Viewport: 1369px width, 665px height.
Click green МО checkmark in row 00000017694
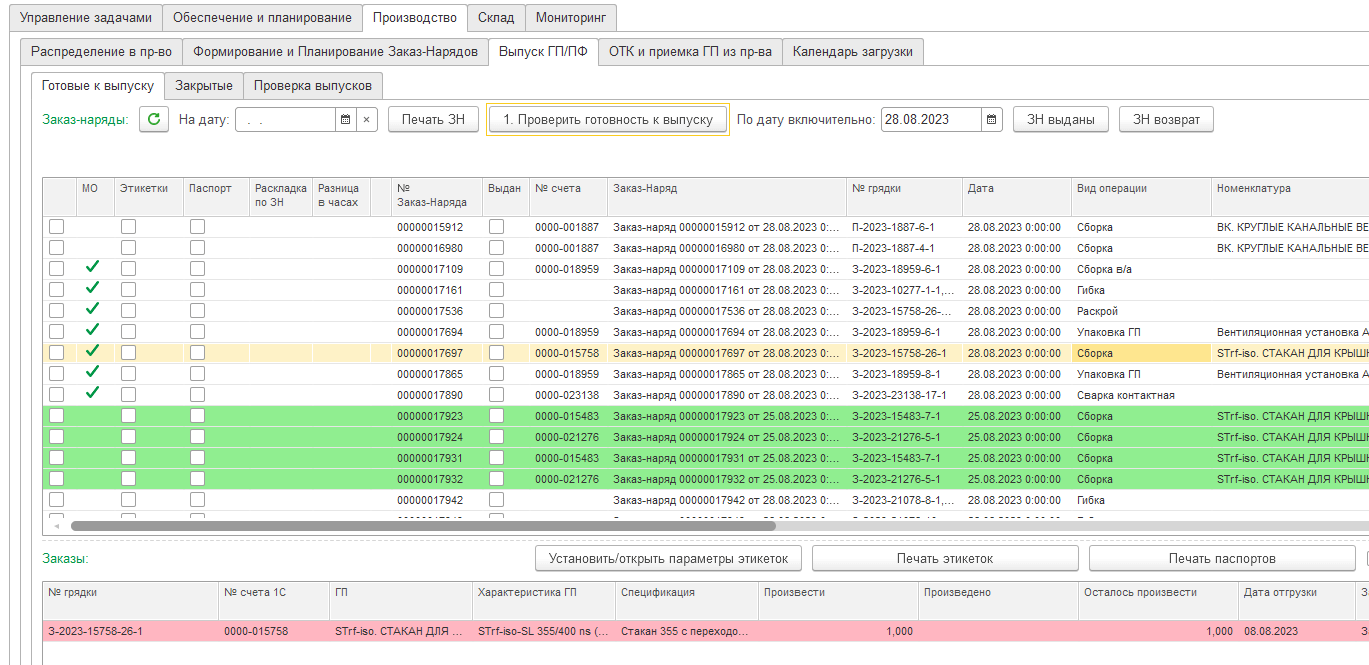coord(92,330)
